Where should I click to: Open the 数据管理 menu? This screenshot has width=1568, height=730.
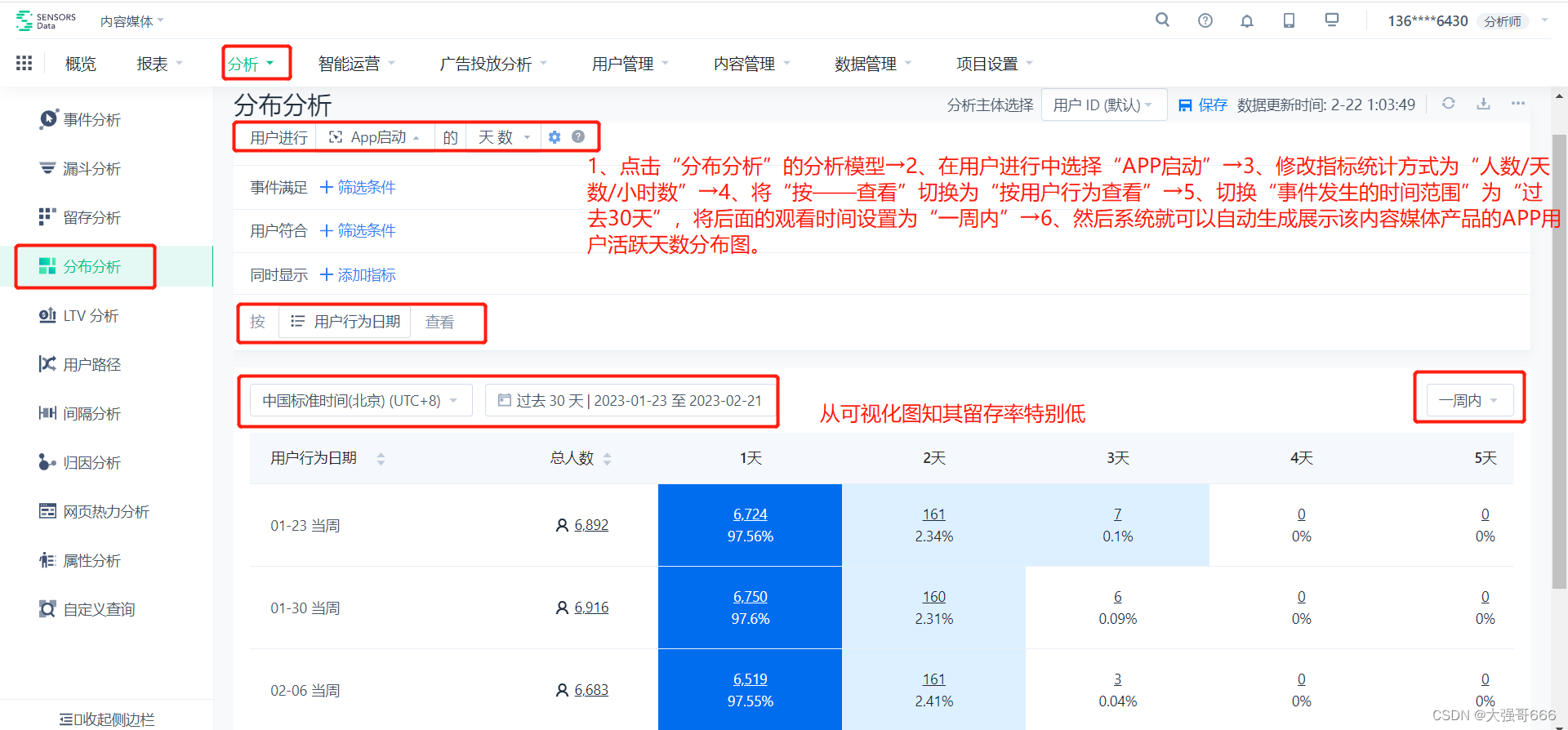[x=873, y=64]
